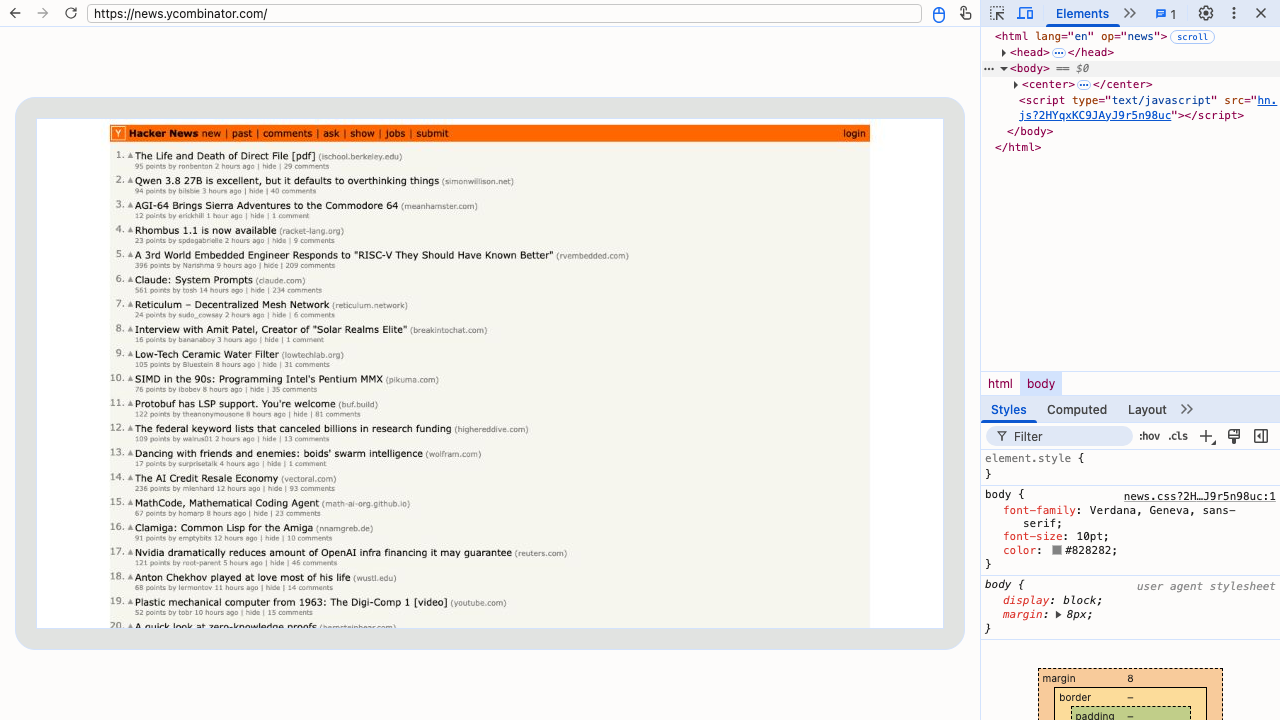Click the browser forward arrow

click(x=43, y=13)
